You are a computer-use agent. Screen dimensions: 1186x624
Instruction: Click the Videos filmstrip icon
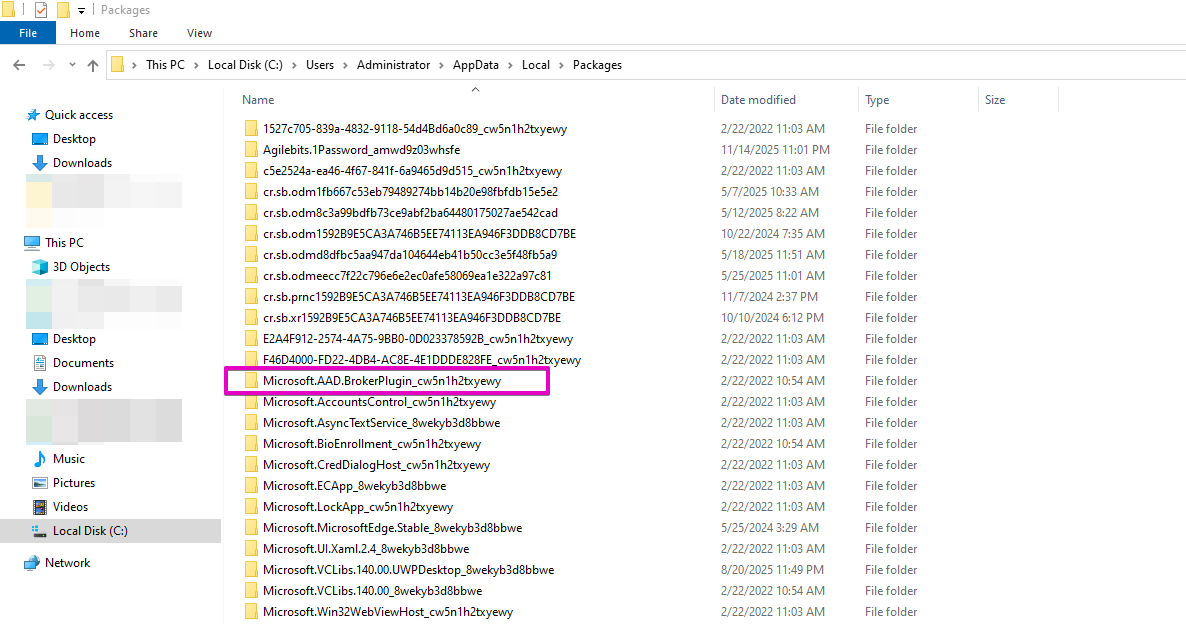click(39, 507)
